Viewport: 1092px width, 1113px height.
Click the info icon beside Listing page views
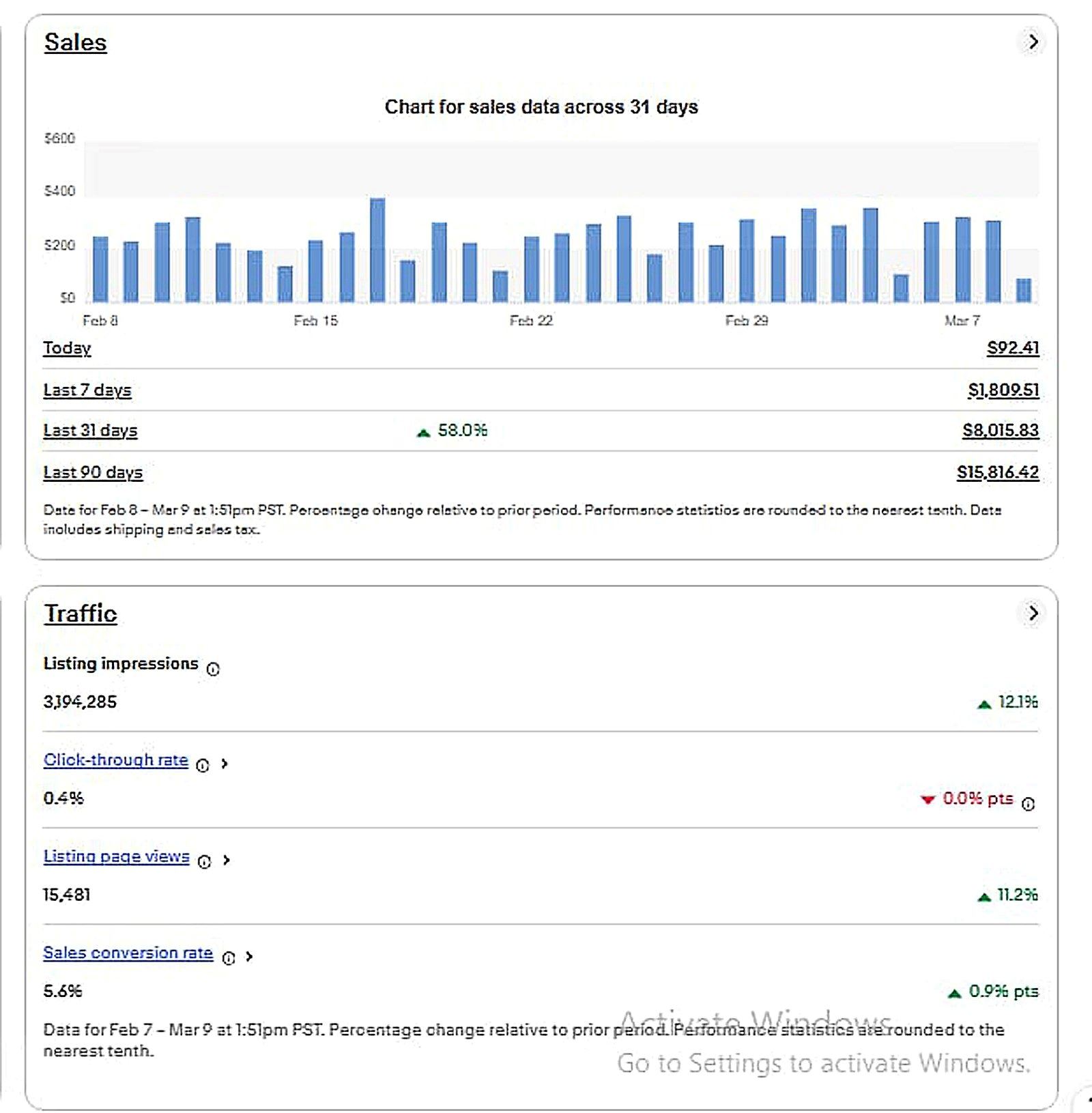(204, 862)
